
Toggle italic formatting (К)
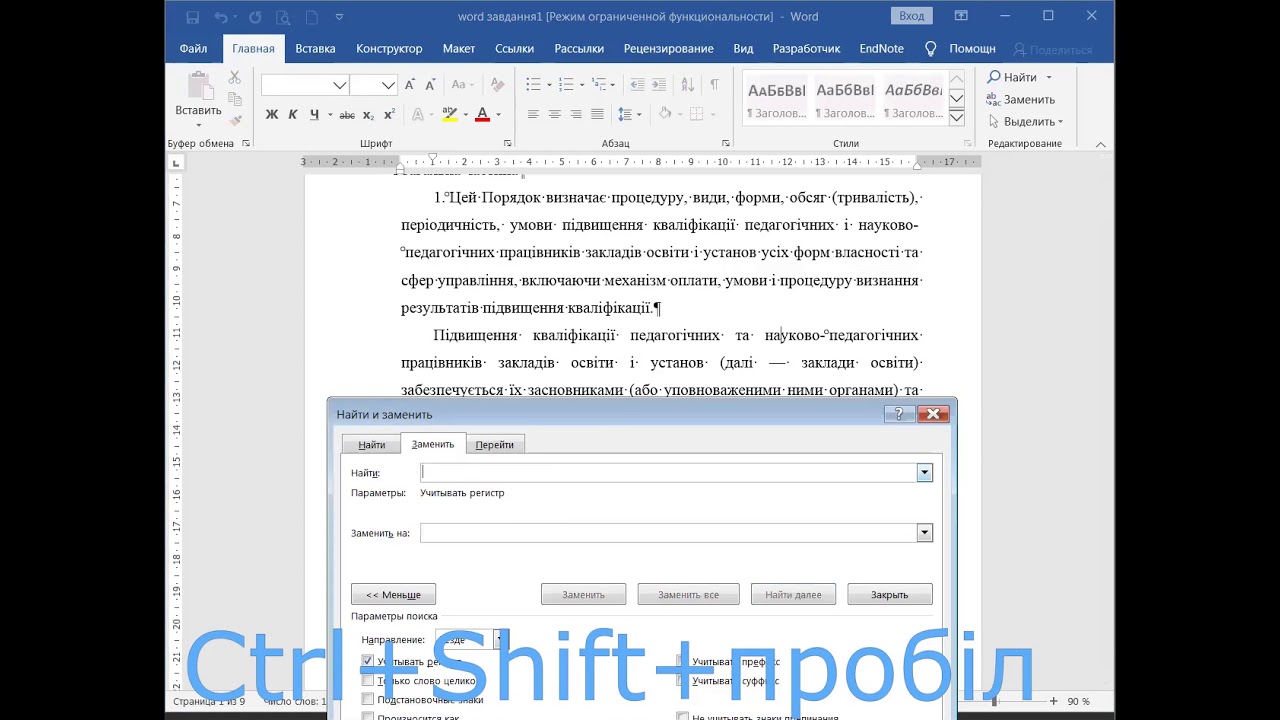293,115
